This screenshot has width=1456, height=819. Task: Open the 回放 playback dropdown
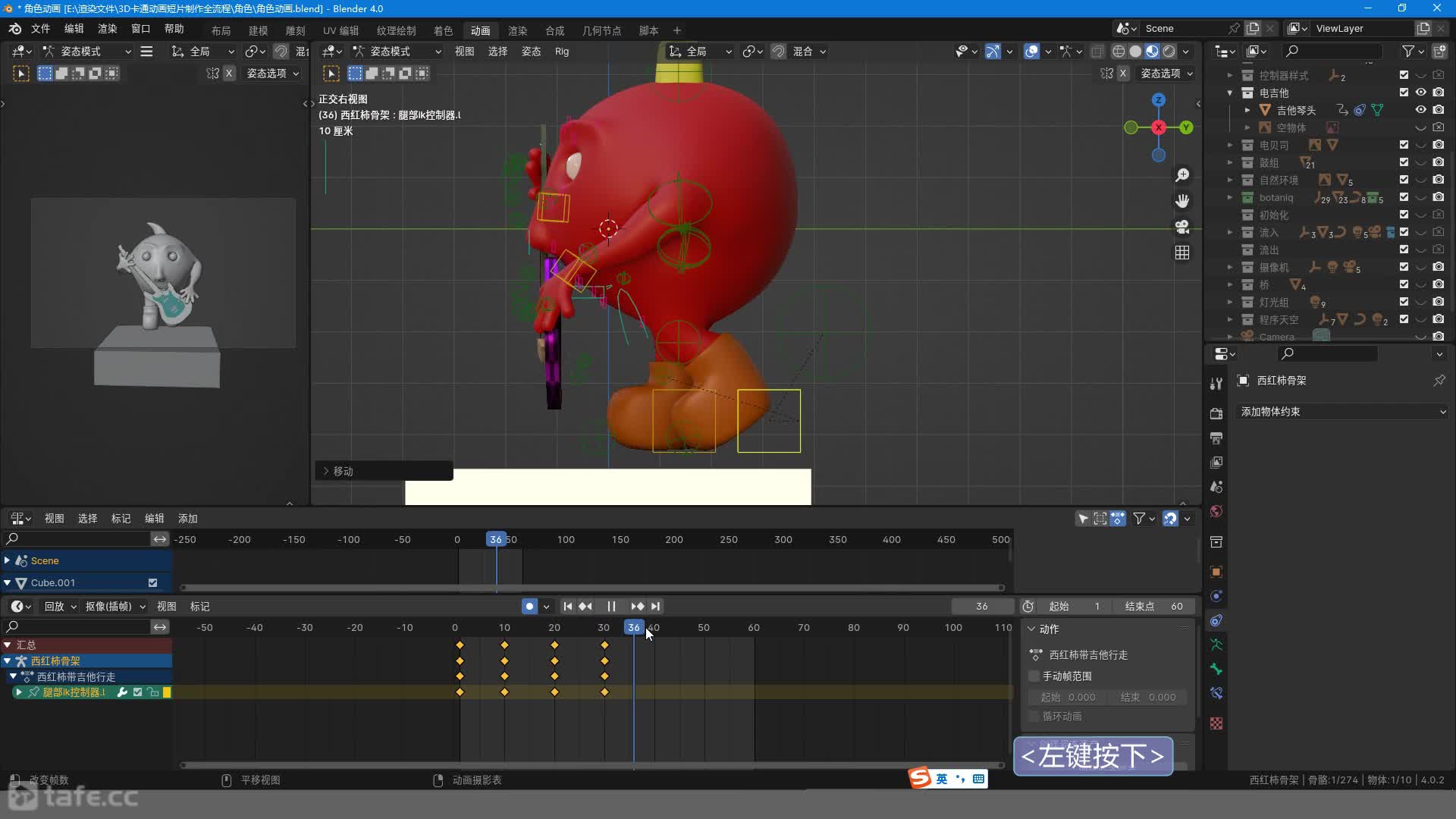pyautogui.click(x=61, y=607)
